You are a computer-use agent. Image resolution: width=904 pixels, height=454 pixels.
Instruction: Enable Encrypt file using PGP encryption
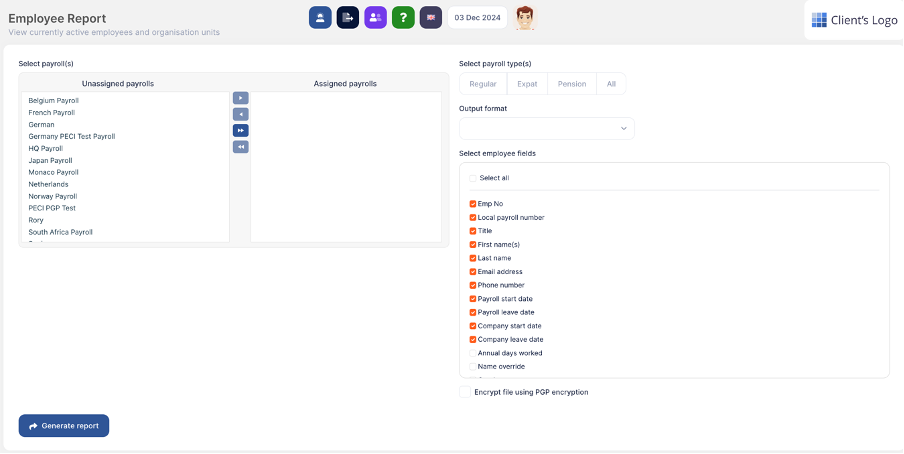click(464, 392)
